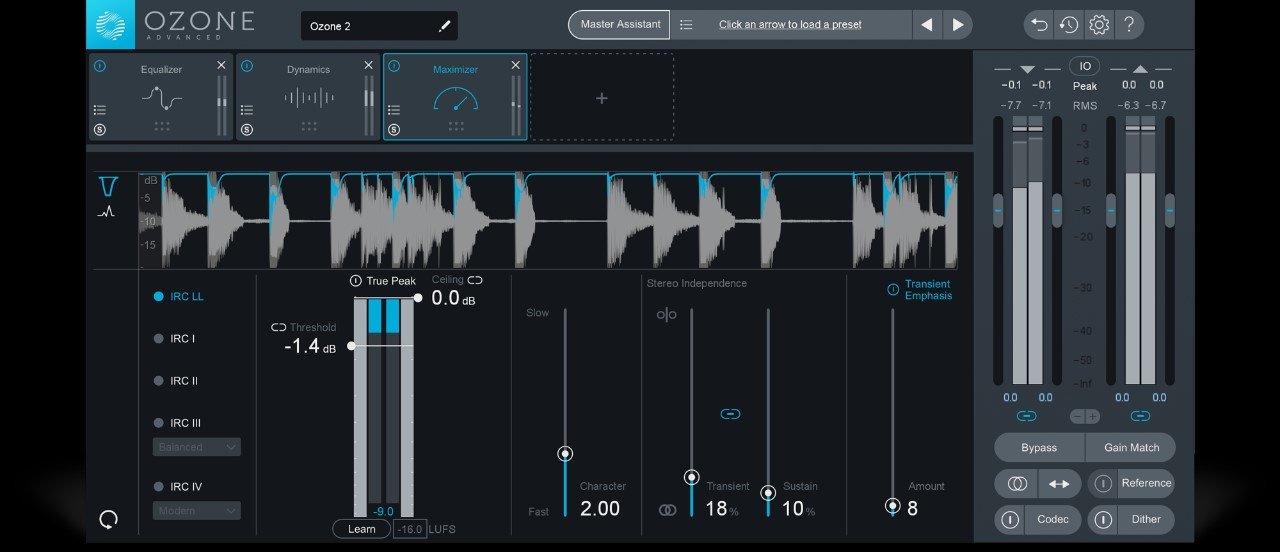Viewport: 1280px width, 552px height.
Task: Click the reset circular arrow icon
Action: point(109,519)
